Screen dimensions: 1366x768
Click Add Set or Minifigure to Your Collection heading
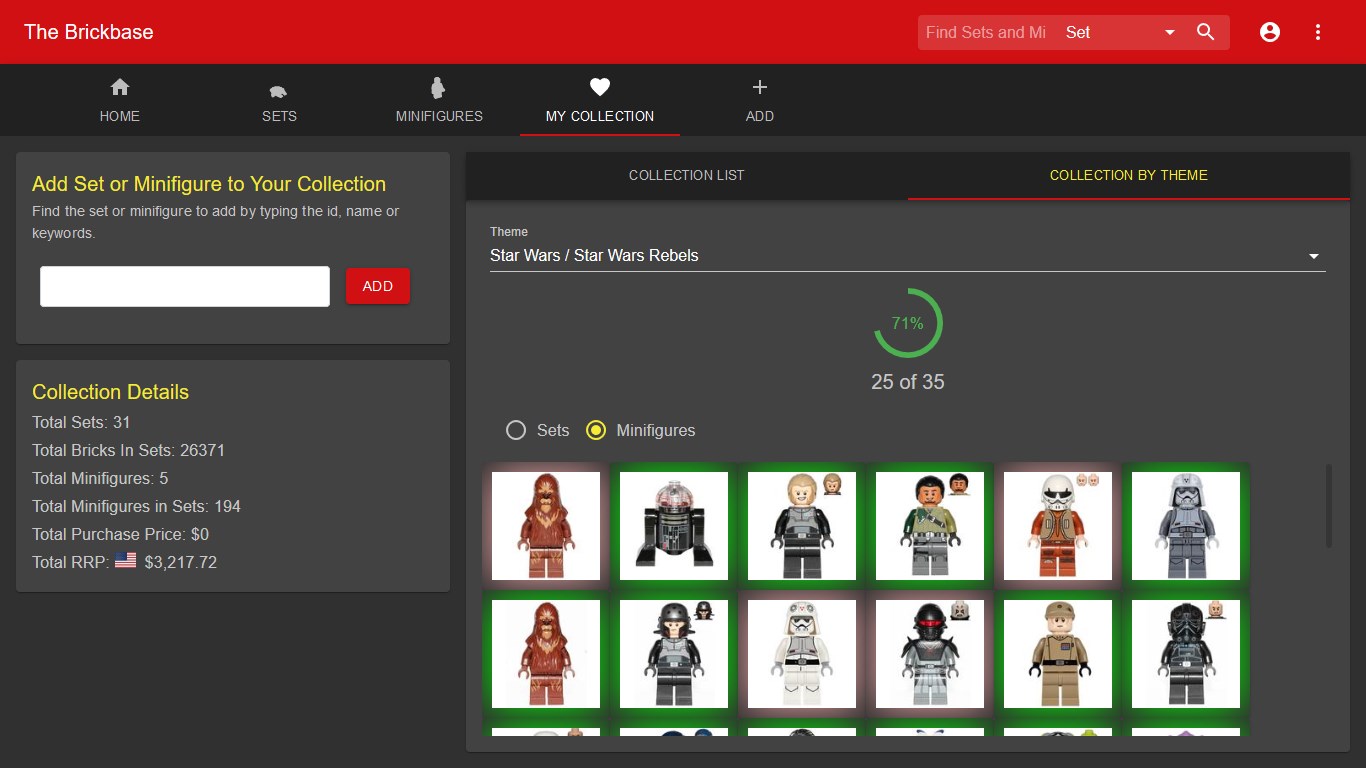pyautogui.click(x=209, y=184)
